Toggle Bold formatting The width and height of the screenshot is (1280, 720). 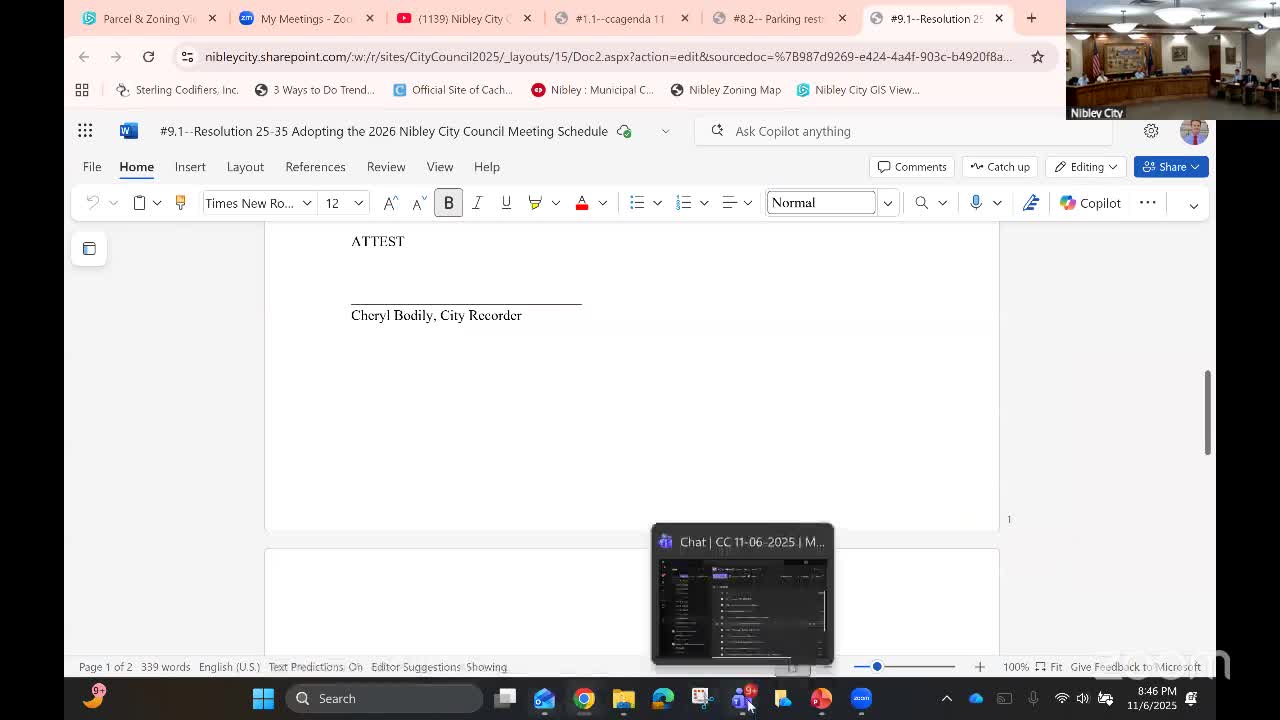click(448, 203)
